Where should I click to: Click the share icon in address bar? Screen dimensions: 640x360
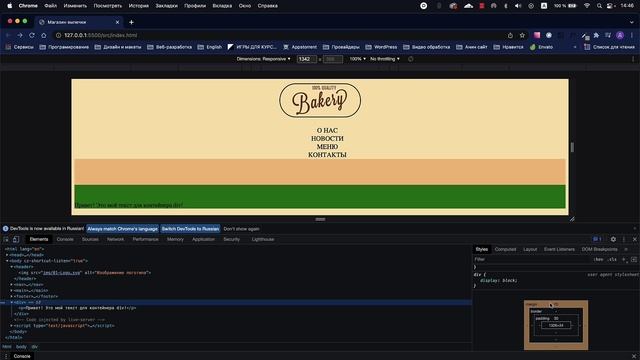[510, 36]
